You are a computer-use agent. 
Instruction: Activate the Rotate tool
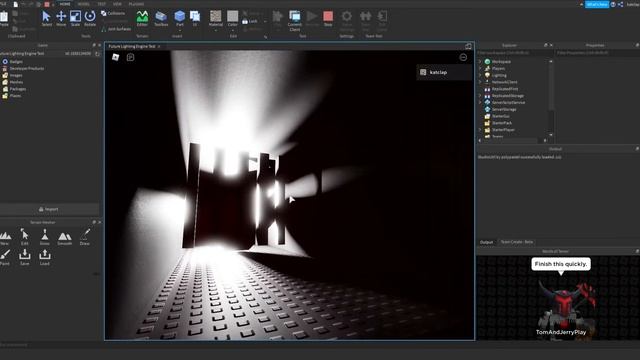[90, 18]
